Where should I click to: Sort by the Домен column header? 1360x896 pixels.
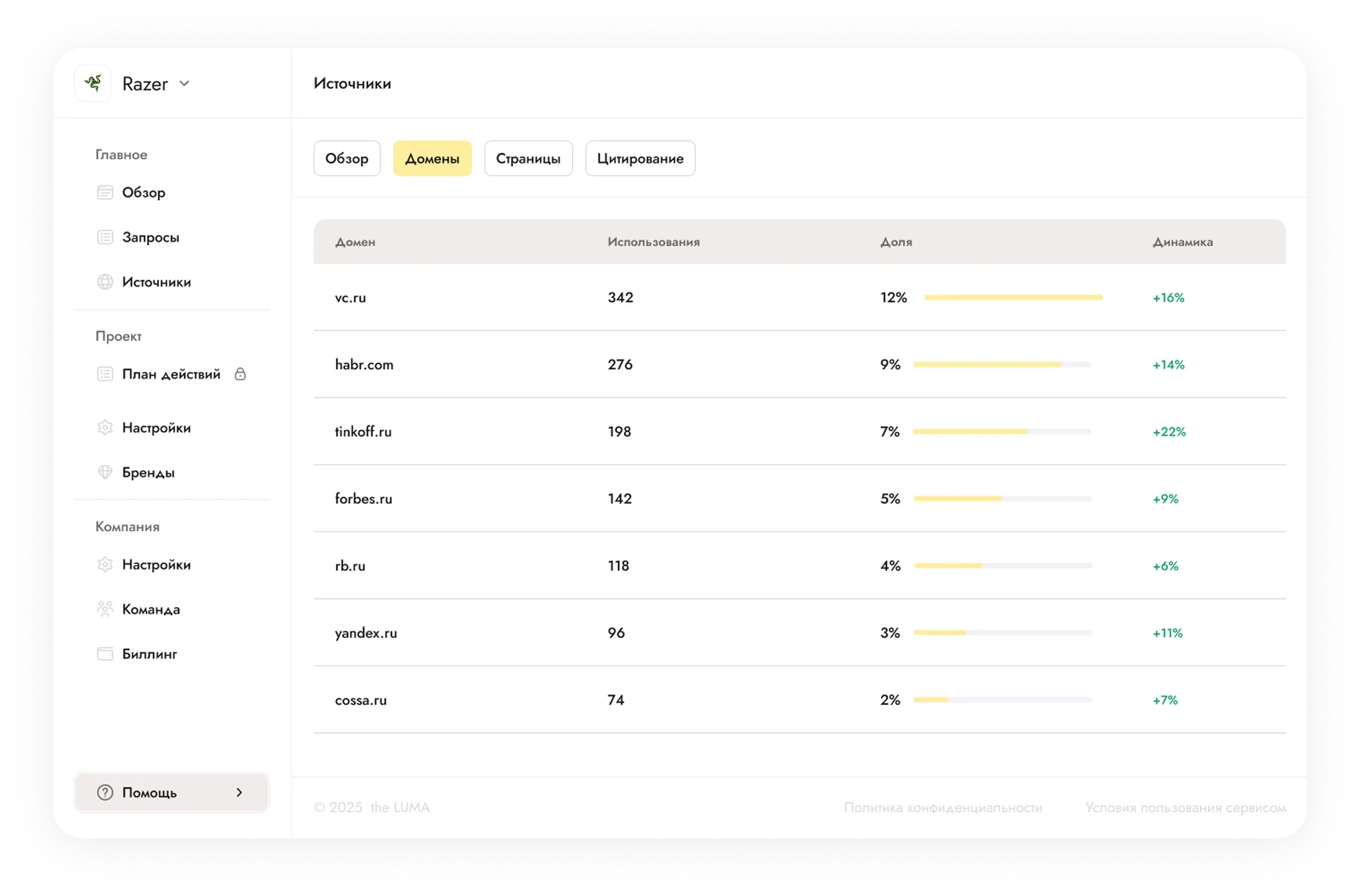[355, 242]
